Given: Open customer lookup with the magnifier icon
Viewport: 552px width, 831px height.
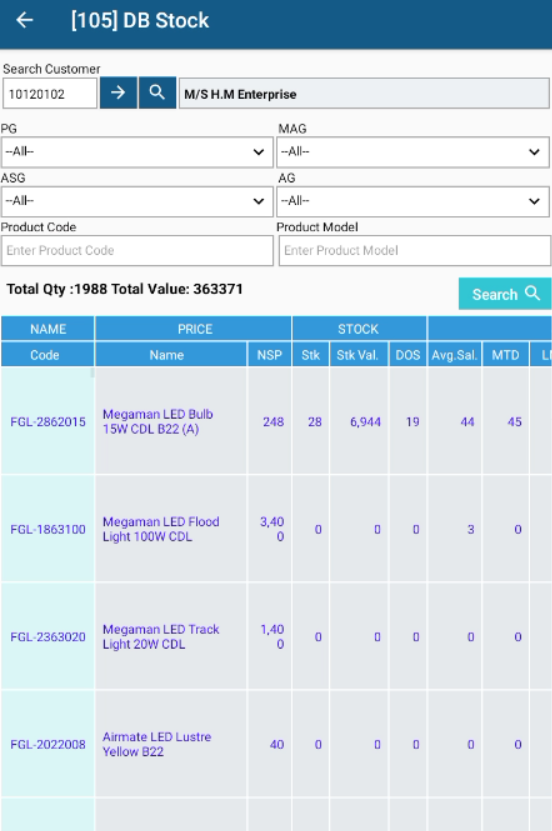Looking at the screenshot, I should pyautogui.click(x=157, y=93).
